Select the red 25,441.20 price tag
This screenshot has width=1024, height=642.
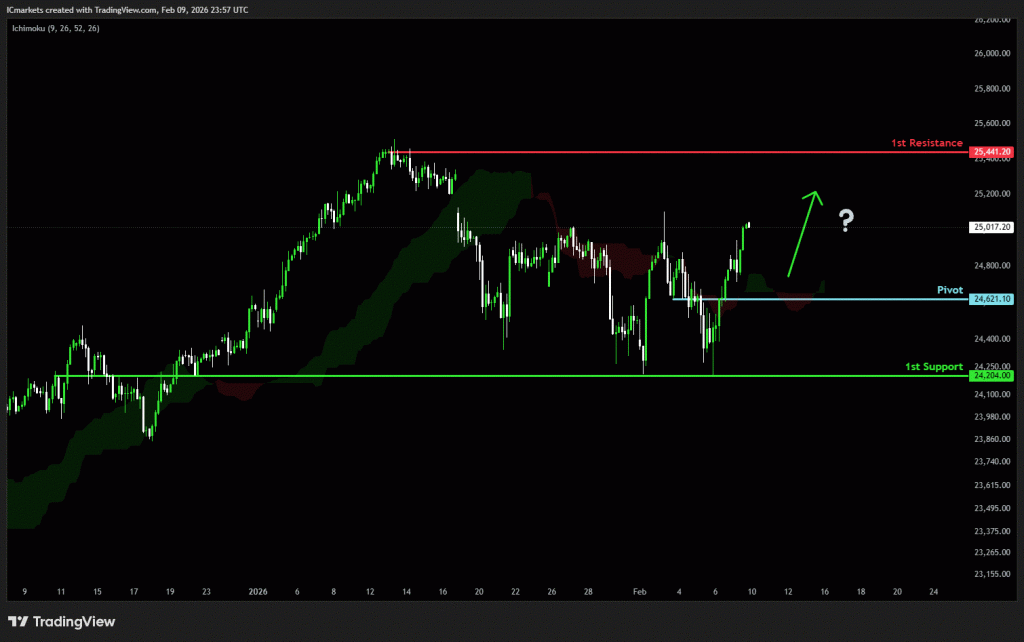pos(992,152)
